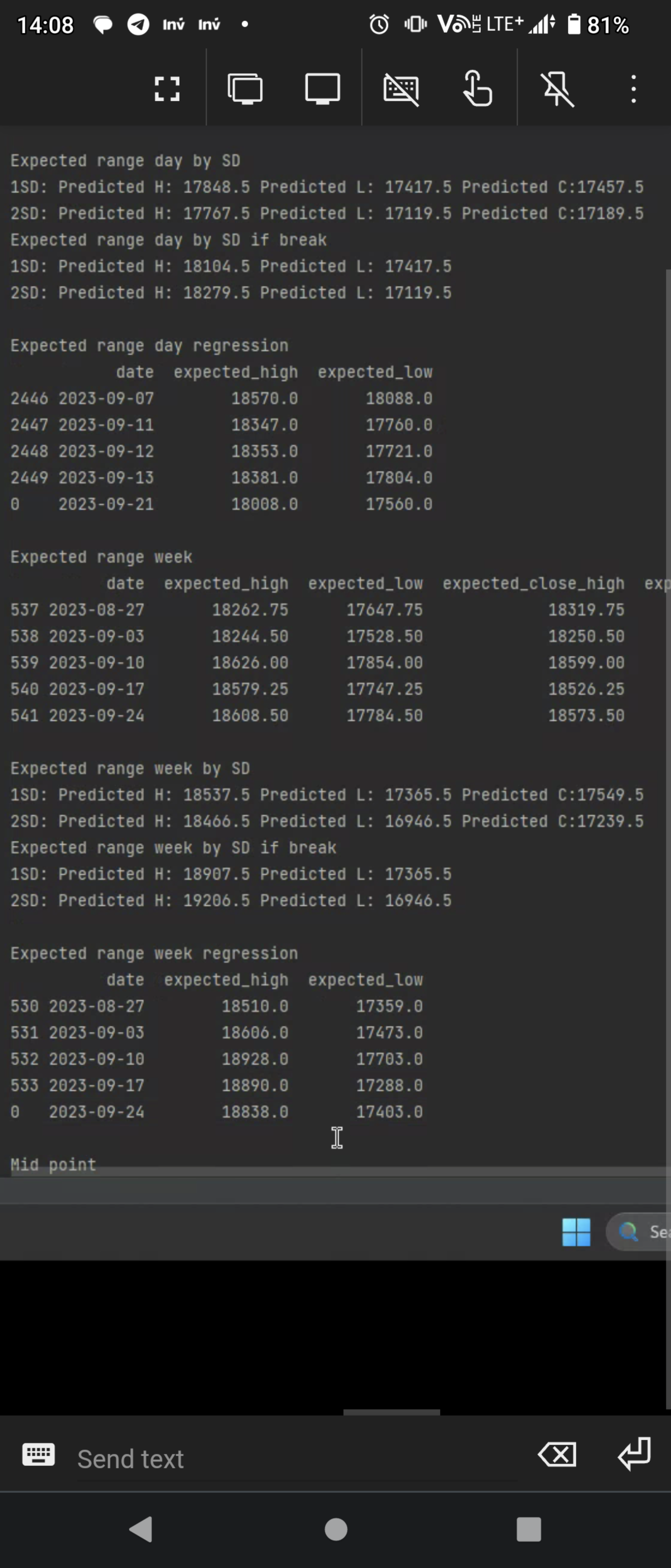Screen dimensions: 671x1568
Task: Toggle the crossed-out pin icon
Action: (x=558, y=89)
